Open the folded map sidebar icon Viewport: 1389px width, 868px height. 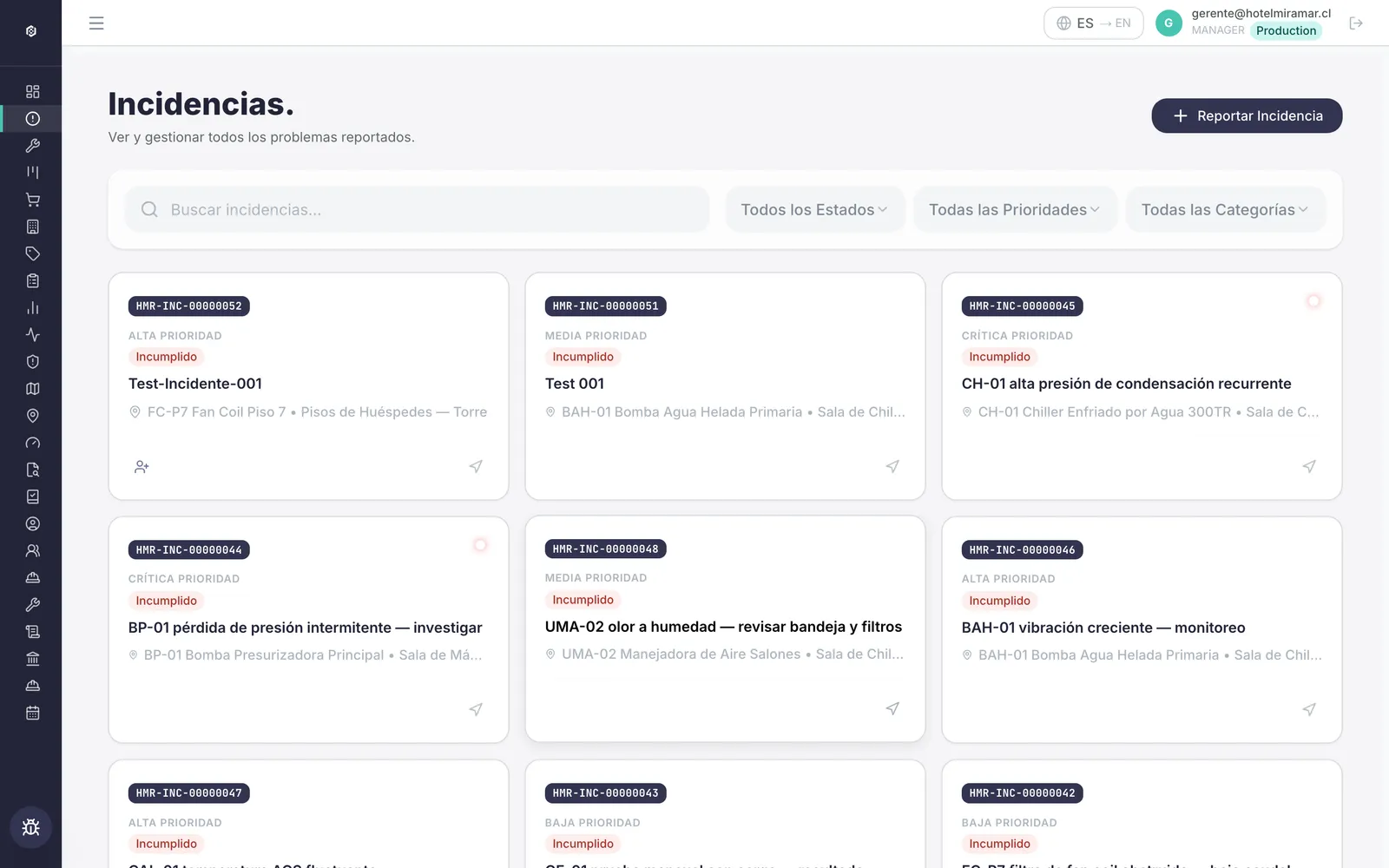pyautogui.click(x=32, y=388)
